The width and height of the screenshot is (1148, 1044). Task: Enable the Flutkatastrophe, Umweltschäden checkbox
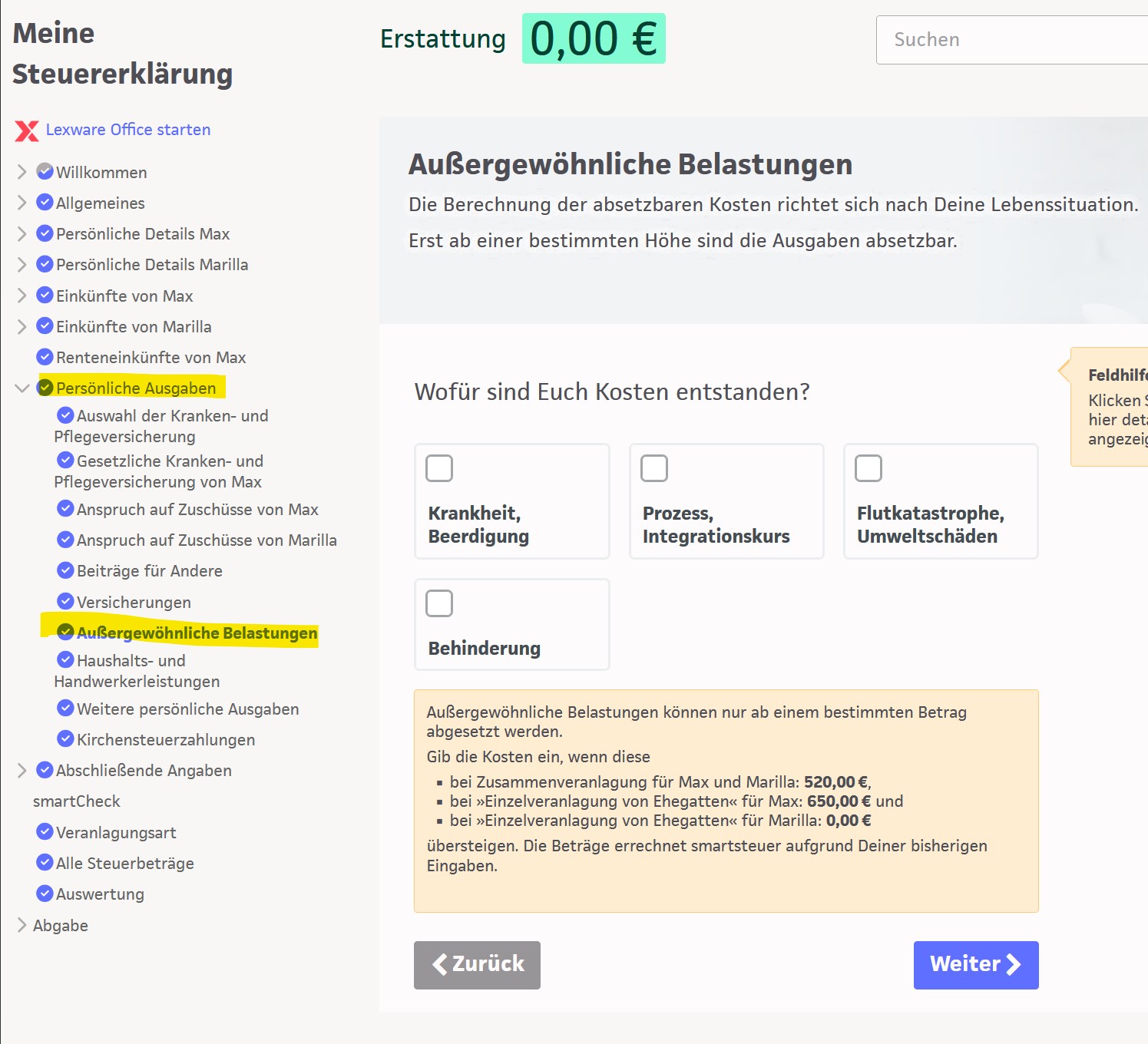868,468
